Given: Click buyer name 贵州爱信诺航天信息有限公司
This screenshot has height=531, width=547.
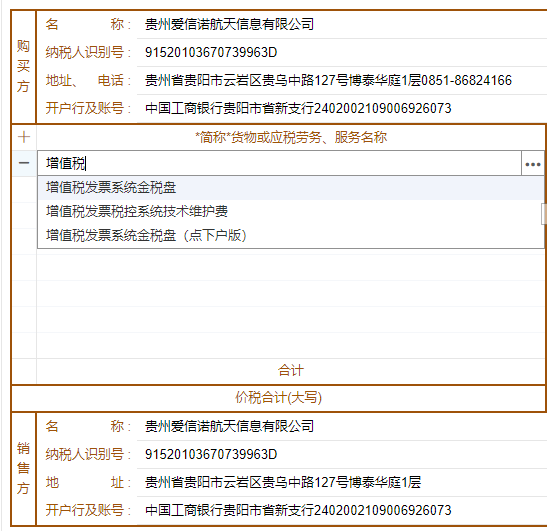Looking at the screenshot, I should [230, 24].
